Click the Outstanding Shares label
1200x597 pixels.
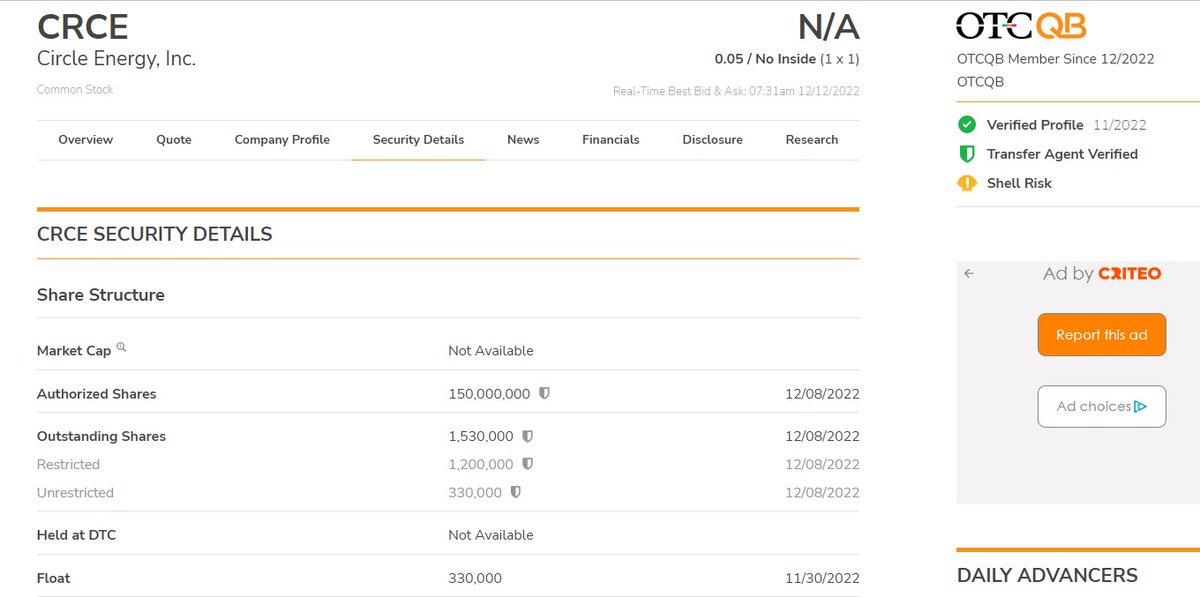coord(101,436)
